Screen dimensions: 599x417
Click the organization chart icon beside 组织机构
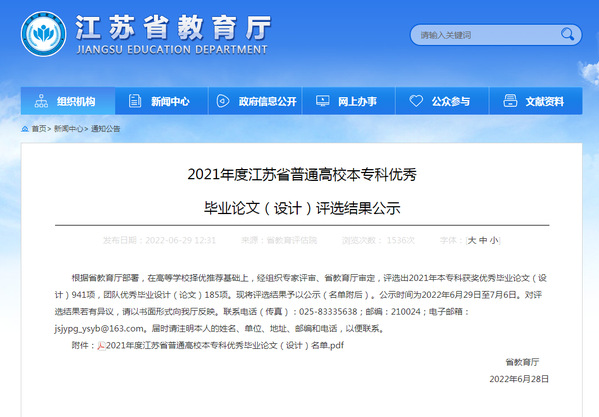[41, 101]
